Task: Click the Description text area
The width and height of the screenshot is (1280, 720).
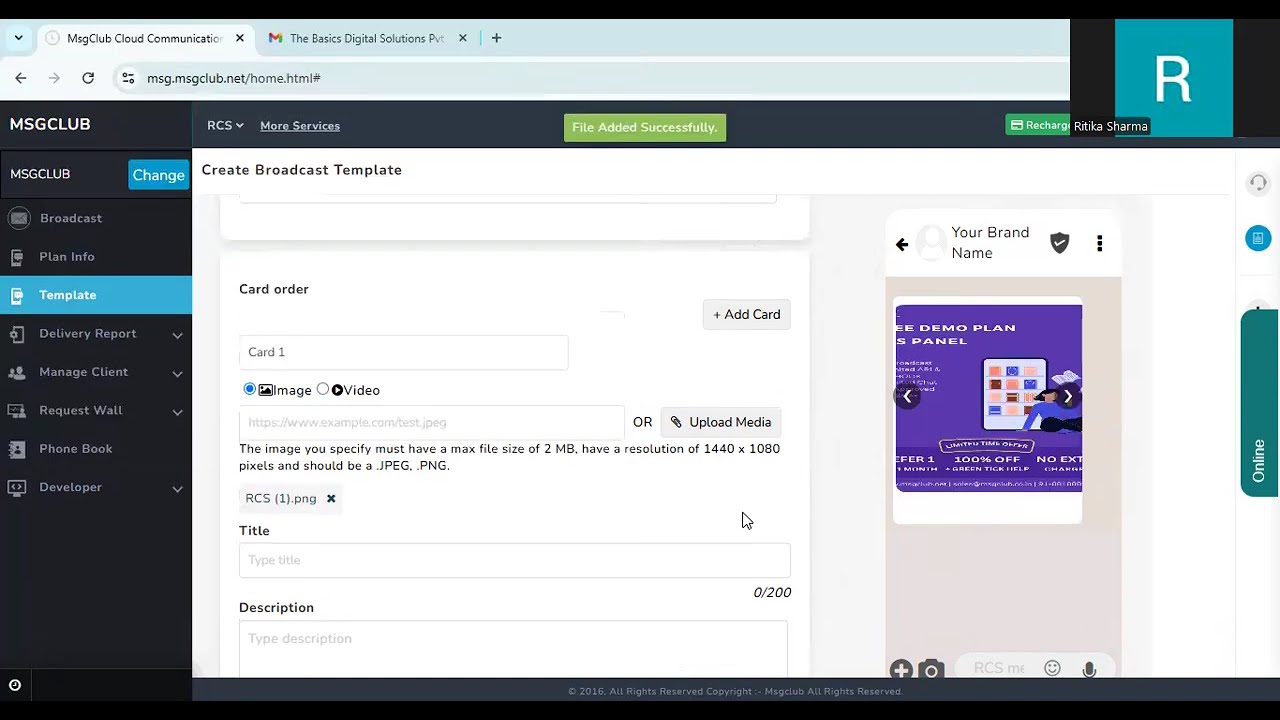Action: pos(514,648)
